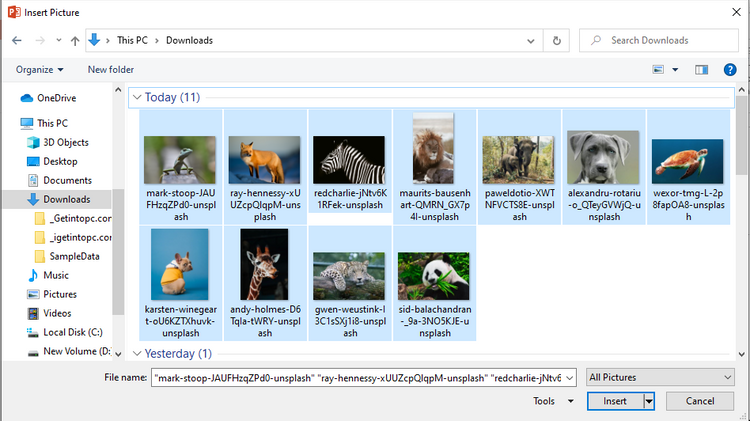The width and height of the screenshot is (750, 421).
Task: Collapse the Today group
Action: click(x=136, y=98)
